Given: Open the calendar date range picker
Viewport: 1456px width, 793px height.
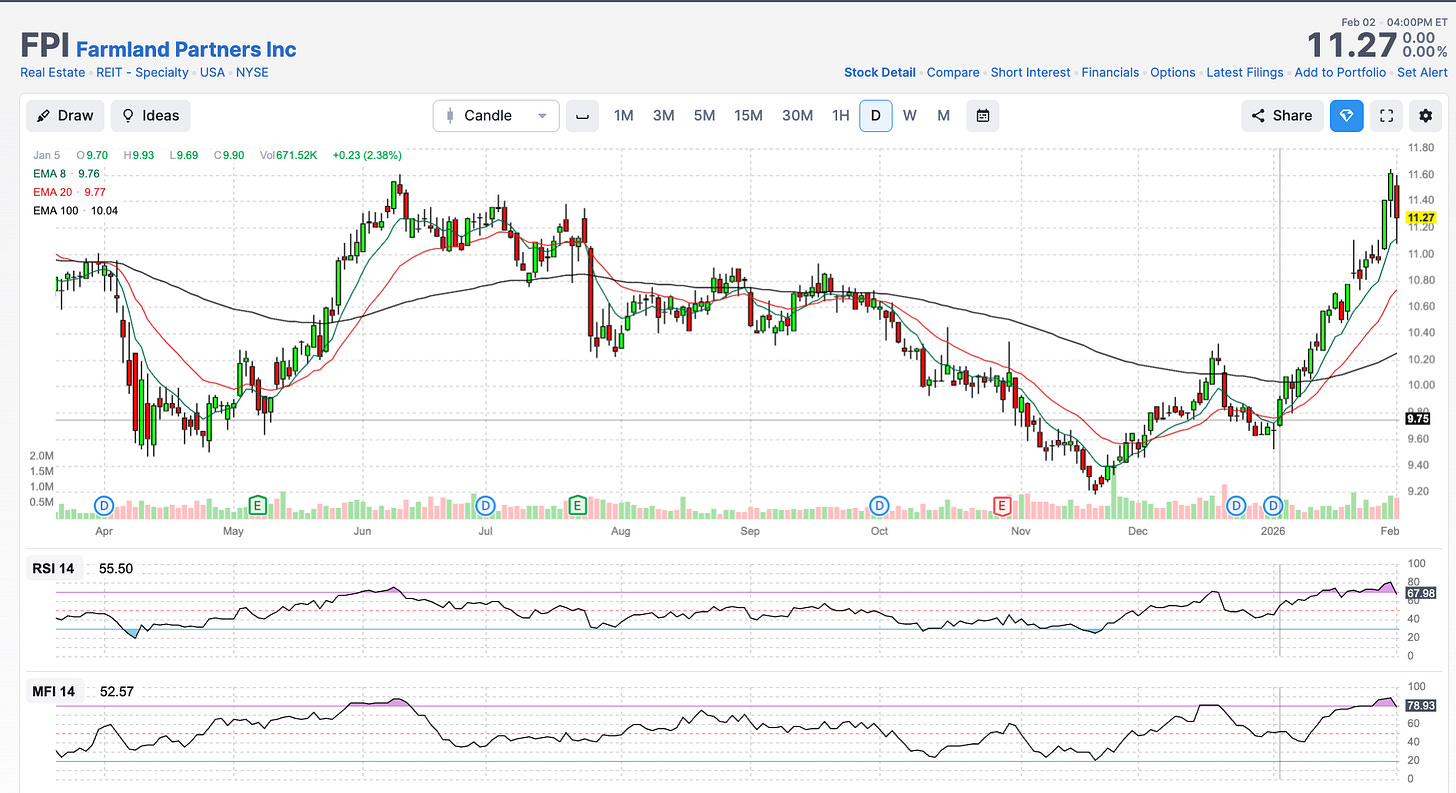Looking at the screenshot, I should [982, 115].
